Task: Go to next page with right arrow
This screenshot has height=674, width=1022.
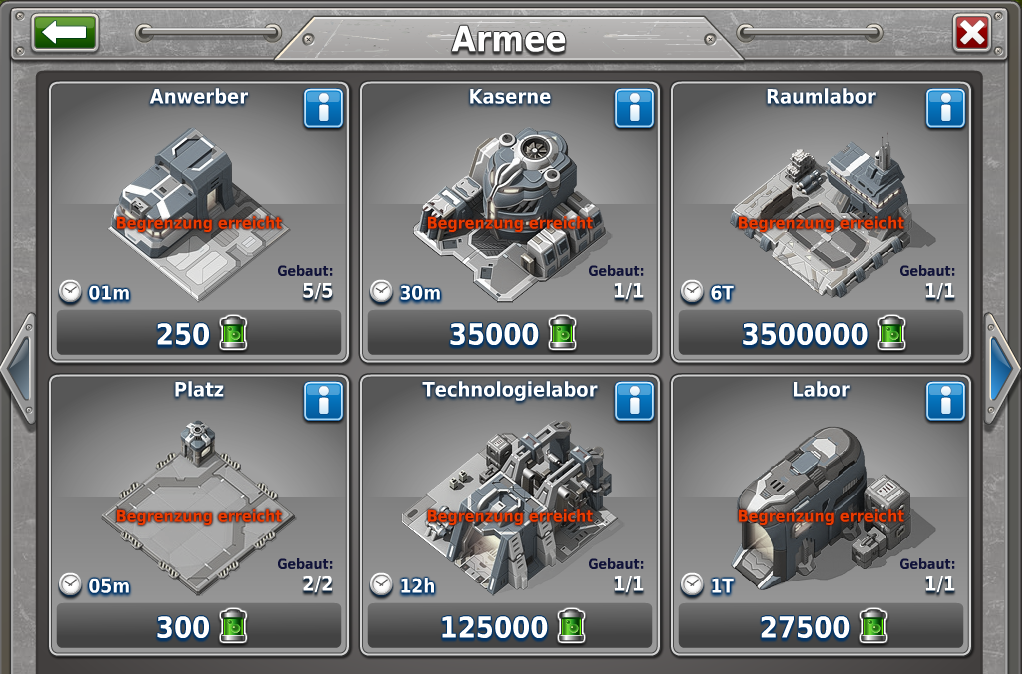Action: [1001, 370]
